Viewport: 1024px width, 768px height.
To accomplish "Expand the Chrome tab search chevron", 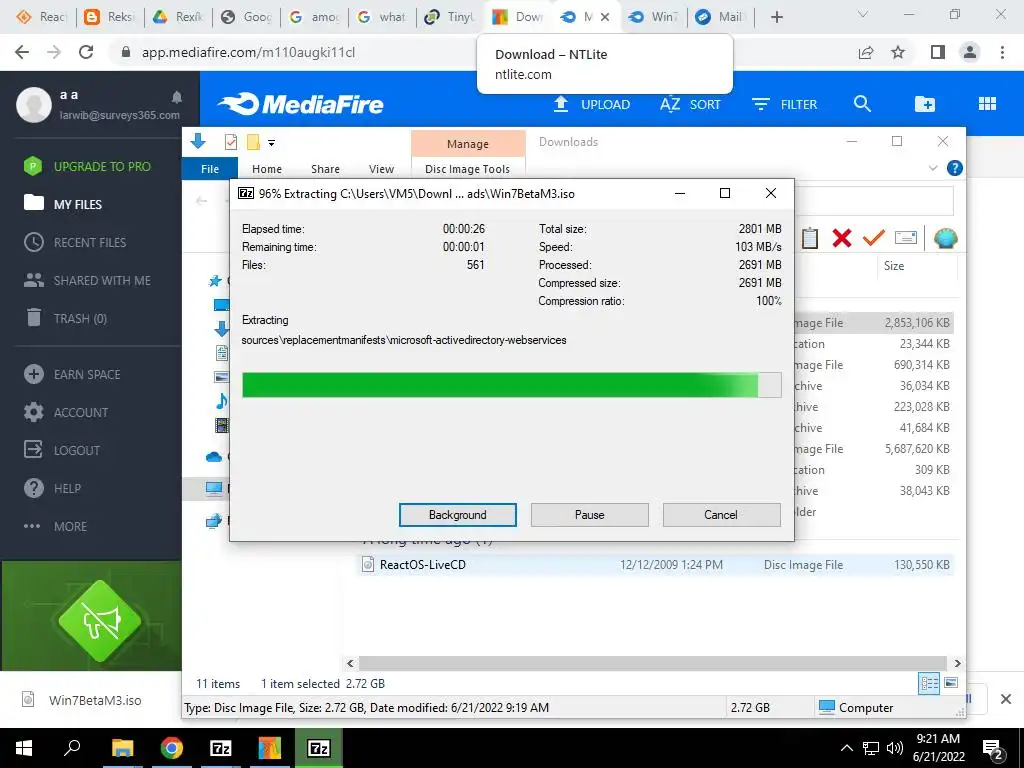I will pos(862,14).
